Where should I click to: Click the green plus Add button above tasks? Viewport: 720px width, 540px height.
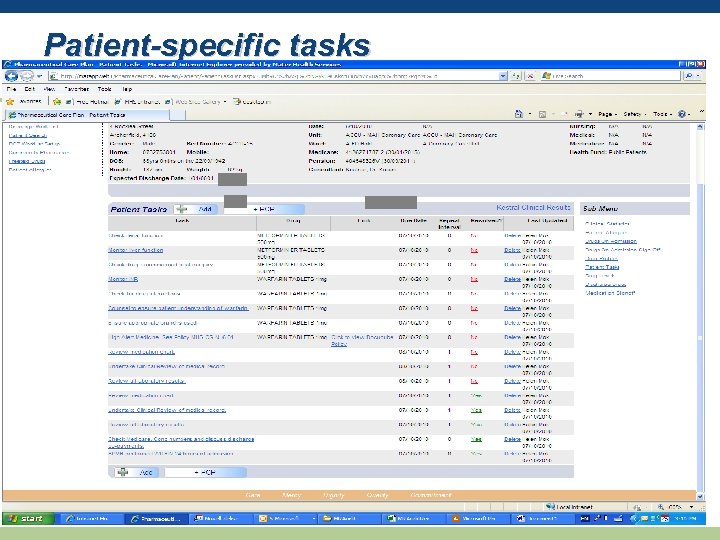[x=195, y=209]
